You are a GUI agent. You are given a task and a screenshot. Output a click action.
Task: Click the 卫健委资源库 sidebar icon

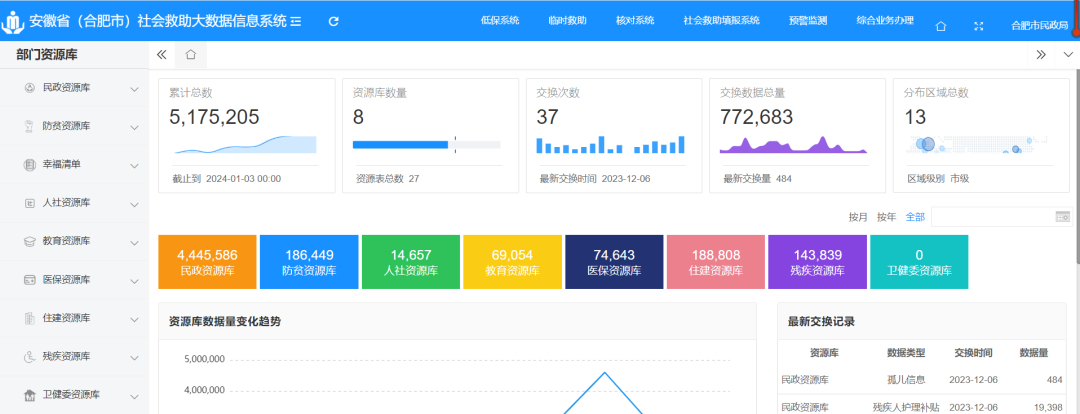tap(30, 395)
